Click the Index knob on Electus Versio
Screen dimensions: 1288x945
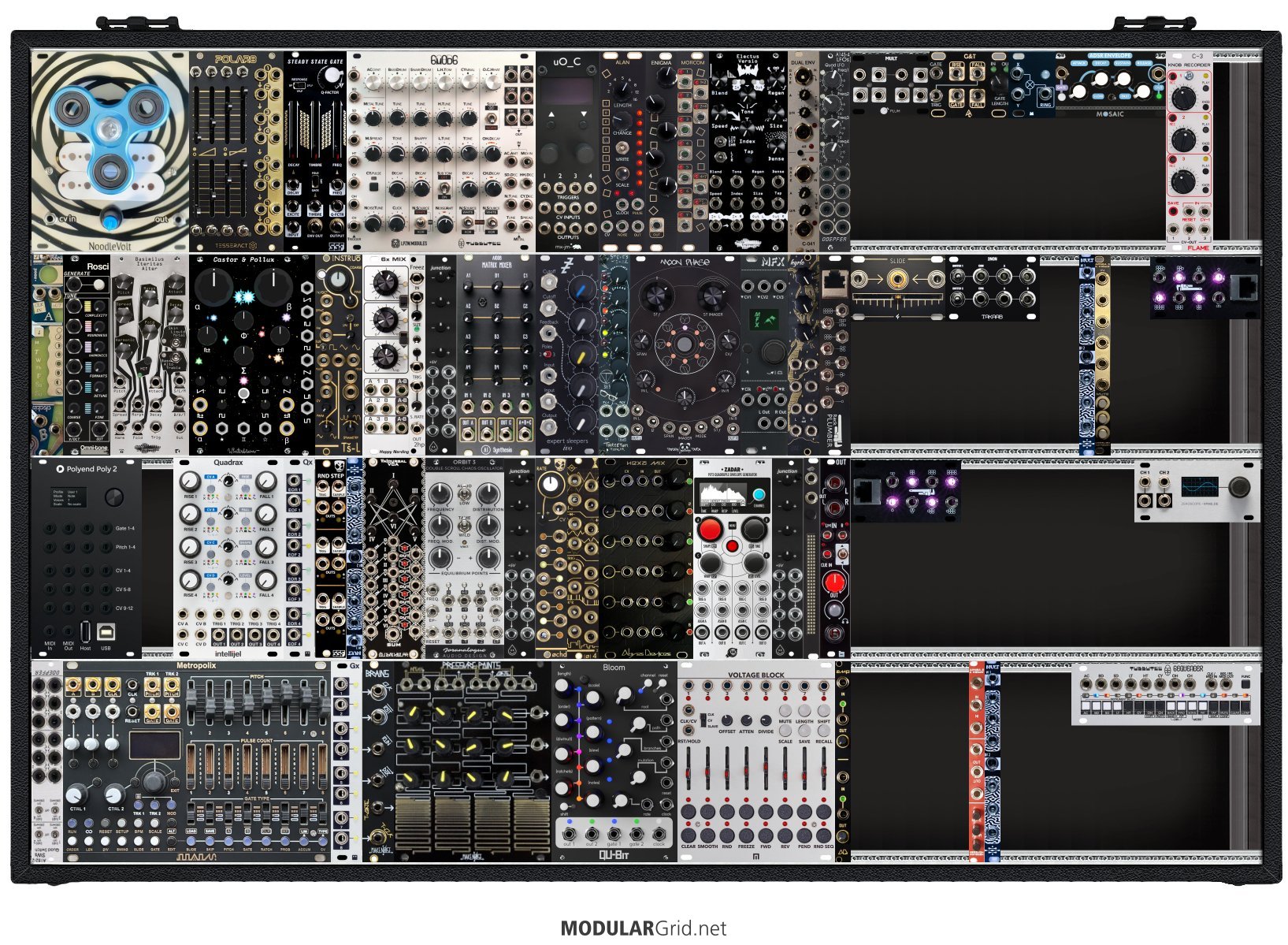[747, 127]
